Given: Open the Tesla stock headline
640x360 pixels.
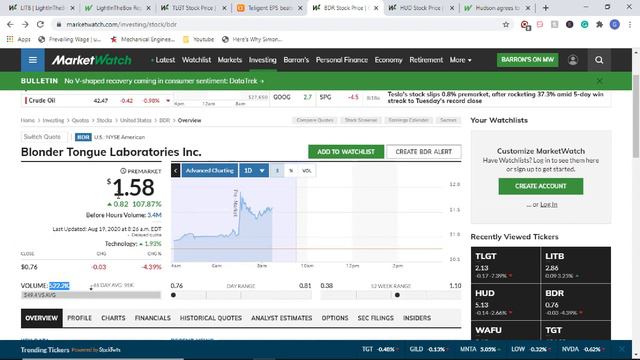Looking at the screenshot, I should tap(495, 98).
